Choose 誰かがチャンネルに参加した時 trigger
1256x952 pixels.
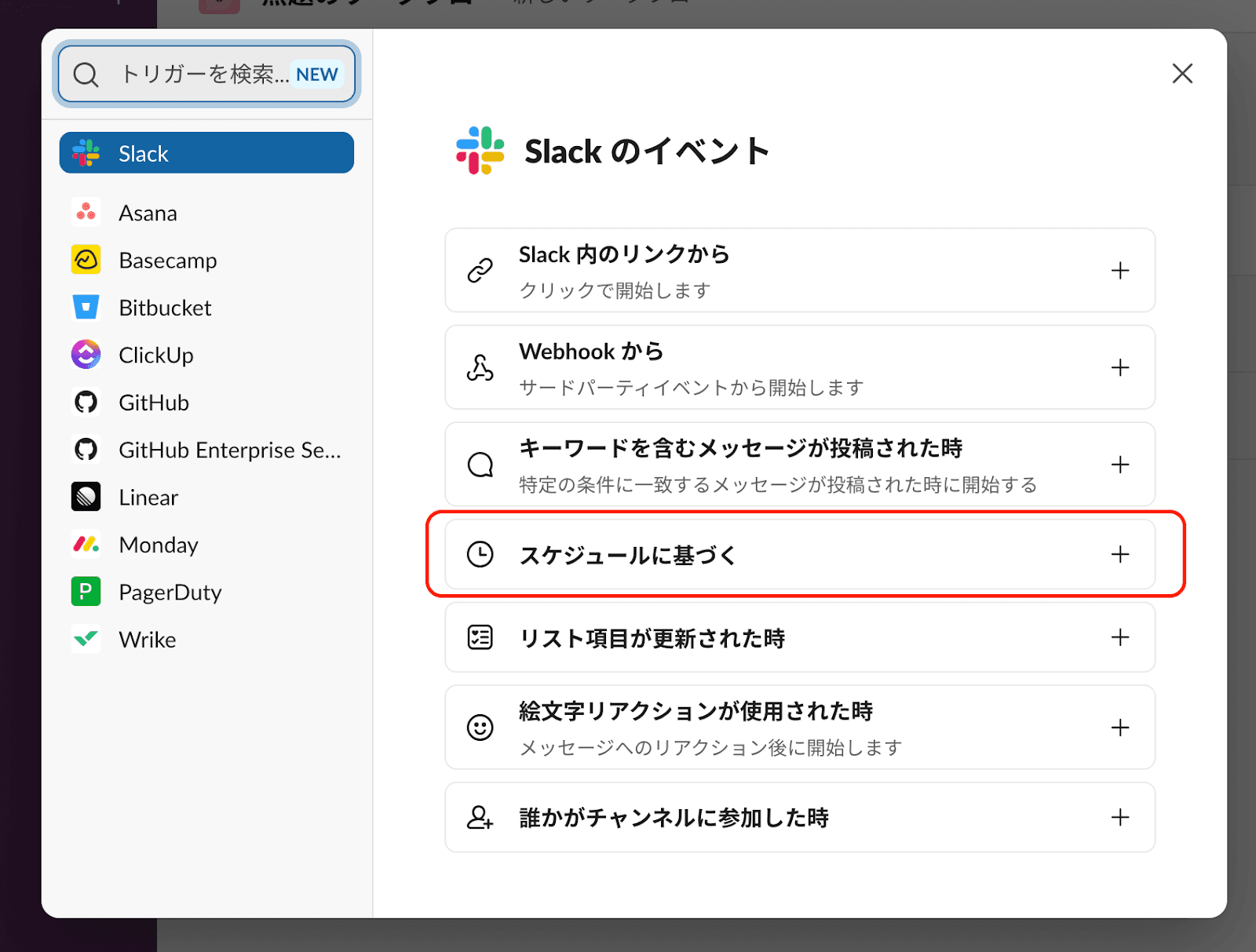800,817
